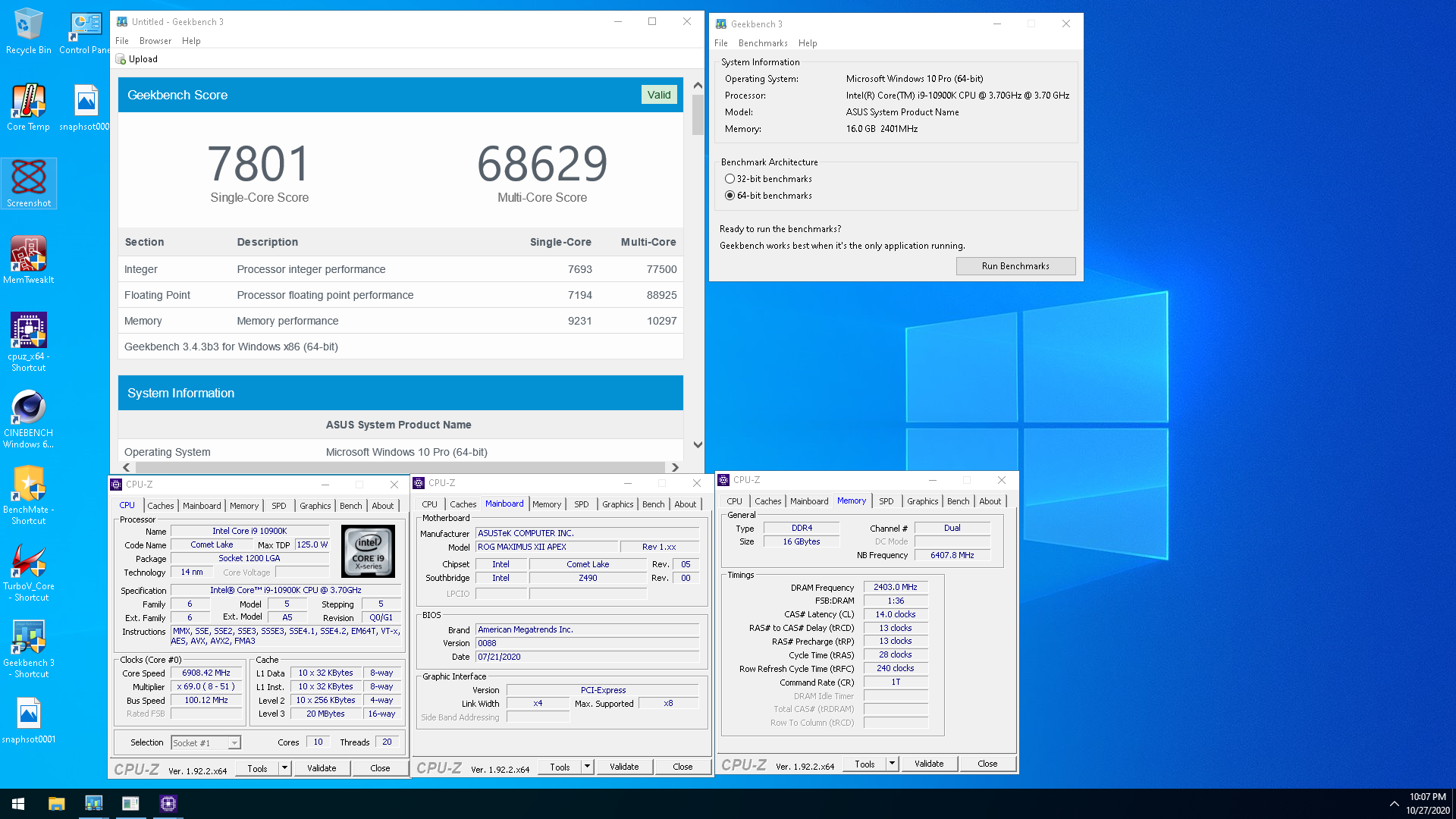This screenshot has height=819, width=1456.
Task: Open File Explorer from taskbar
Action: pyautogui.click(x=56, y=804)
